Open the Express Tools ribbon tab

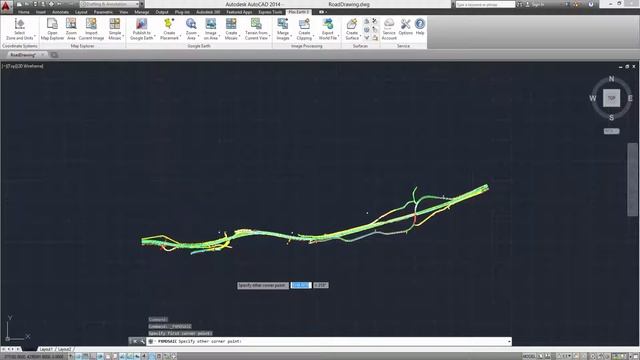point(270,12)
